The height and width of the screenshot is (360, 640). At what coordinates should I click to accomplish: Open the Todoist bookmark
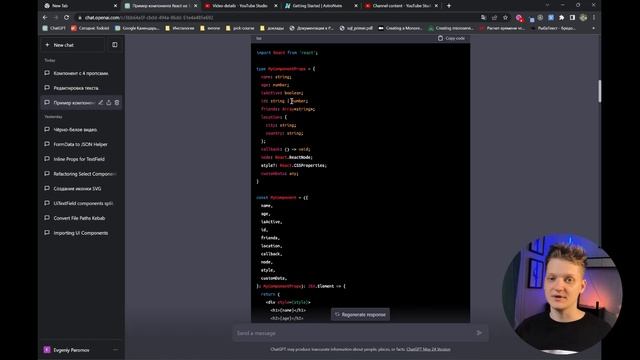[90, 28]
